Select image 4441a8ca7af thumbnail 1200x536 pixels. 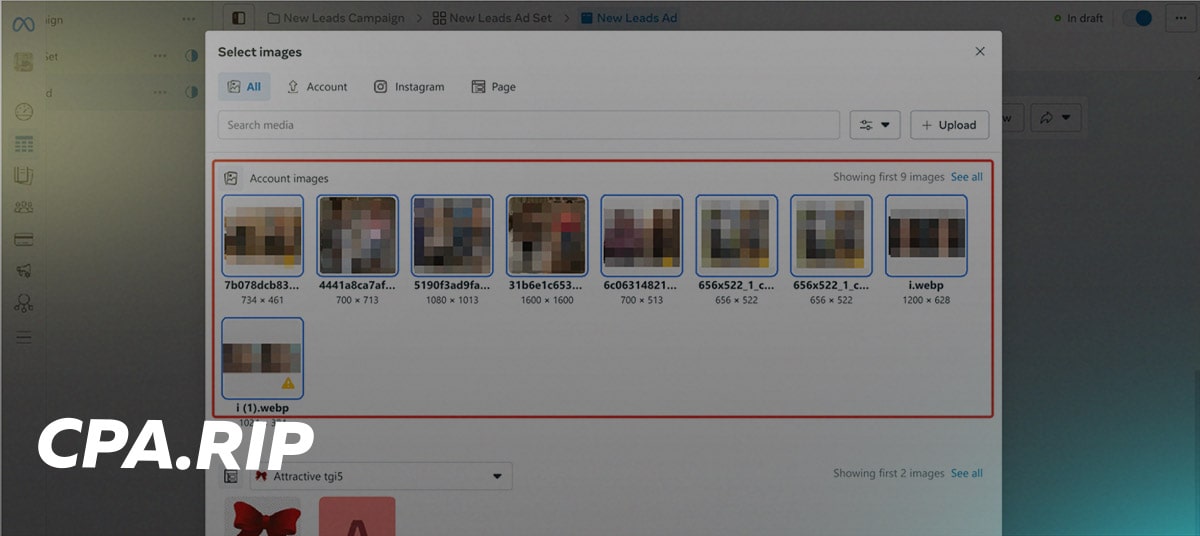357,235
